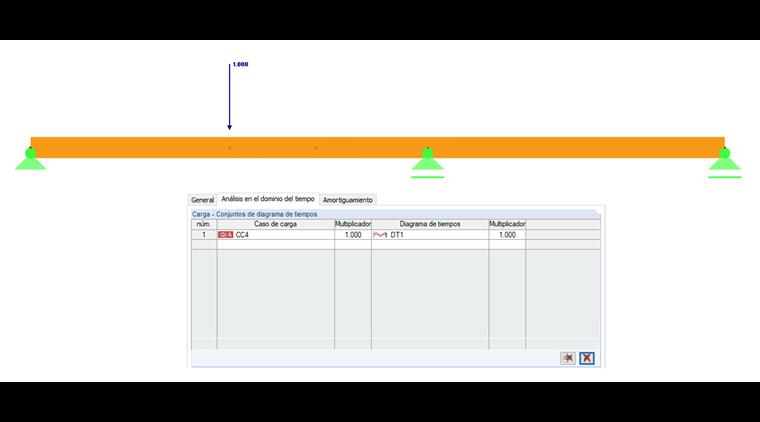This screenshot has width=760, height=422.
Task: Click the 1.000 multiplier next to CC4
Action: (353, 235)
